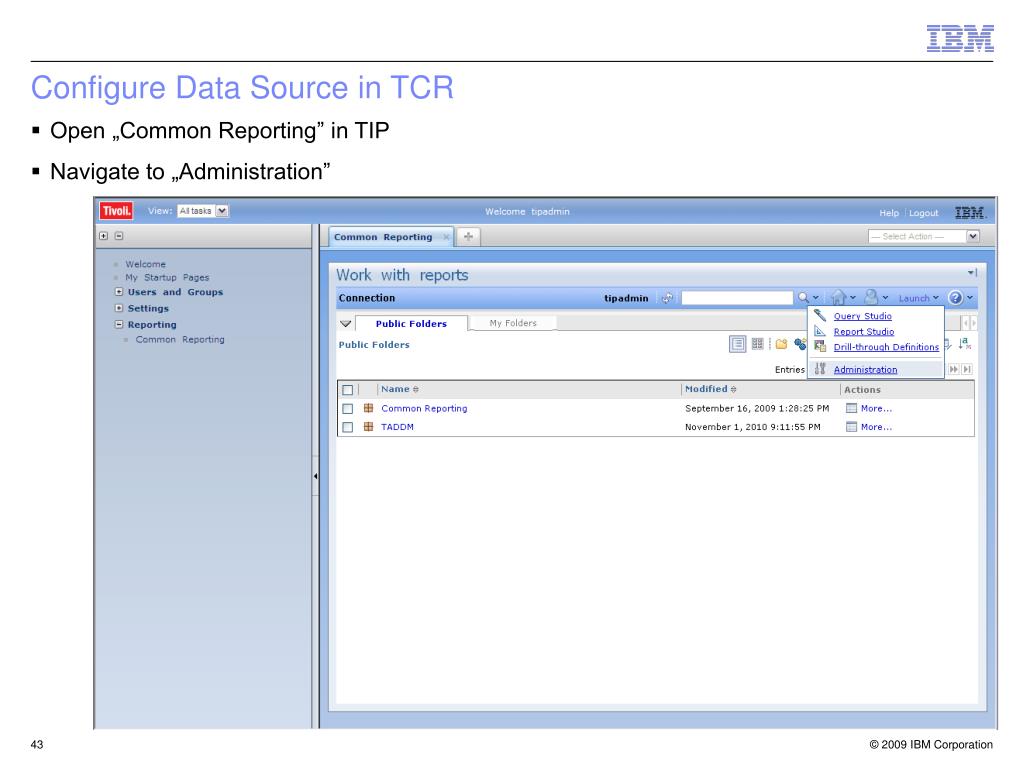Image resolution: width=1024 pixels, height=768 pixels.
Task: Choose Query Studio from Launch menu
Action: pos(862,316)
